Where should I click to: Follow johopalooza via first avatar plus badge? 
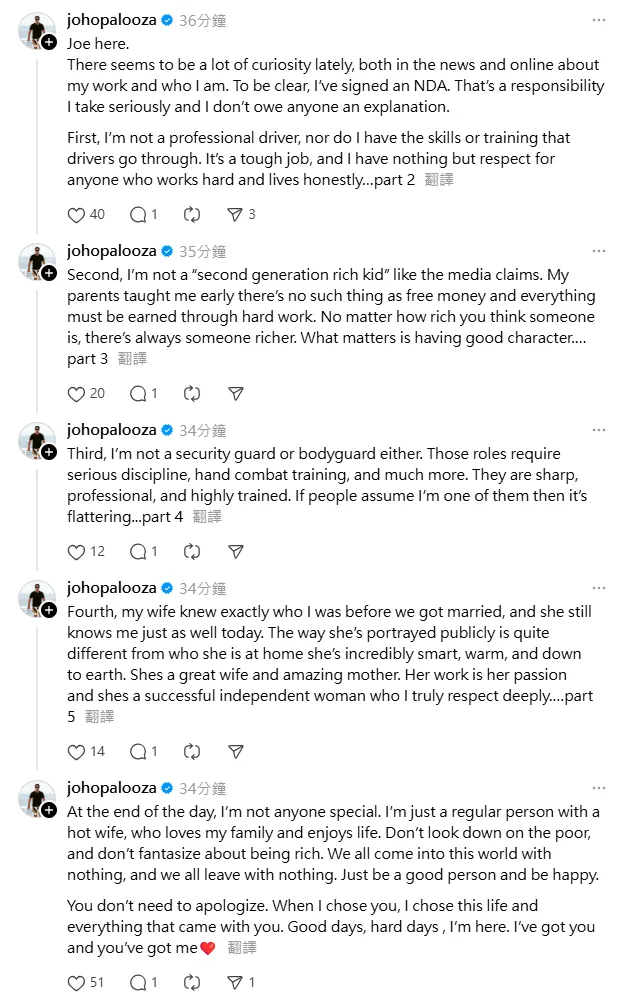(48, 42)
